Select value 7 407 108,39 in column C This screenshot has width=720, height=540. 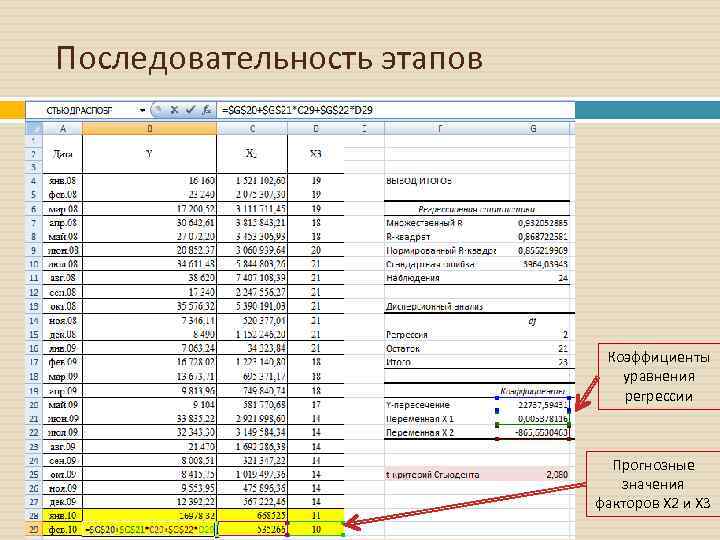(x=252, y=278)
